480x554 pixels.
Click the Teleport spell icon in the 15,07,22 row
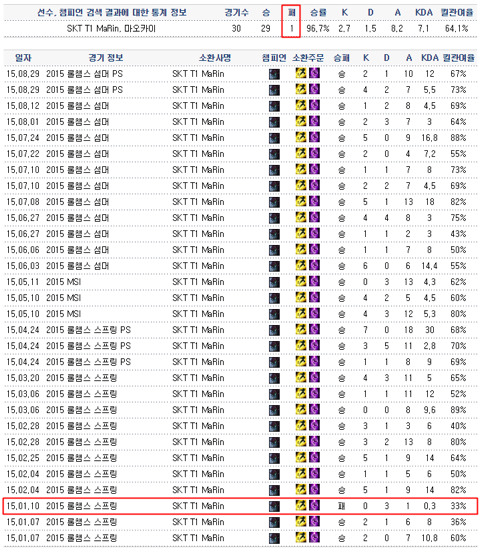click(x=314, y=153)
